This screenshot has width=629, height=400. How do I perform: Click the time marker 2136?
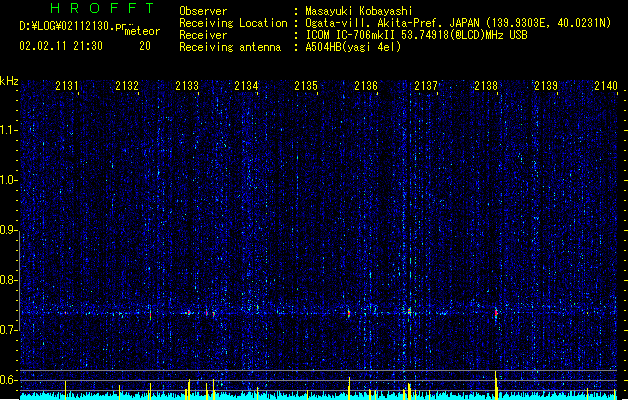pyautogui.click(x=366, y=86)
